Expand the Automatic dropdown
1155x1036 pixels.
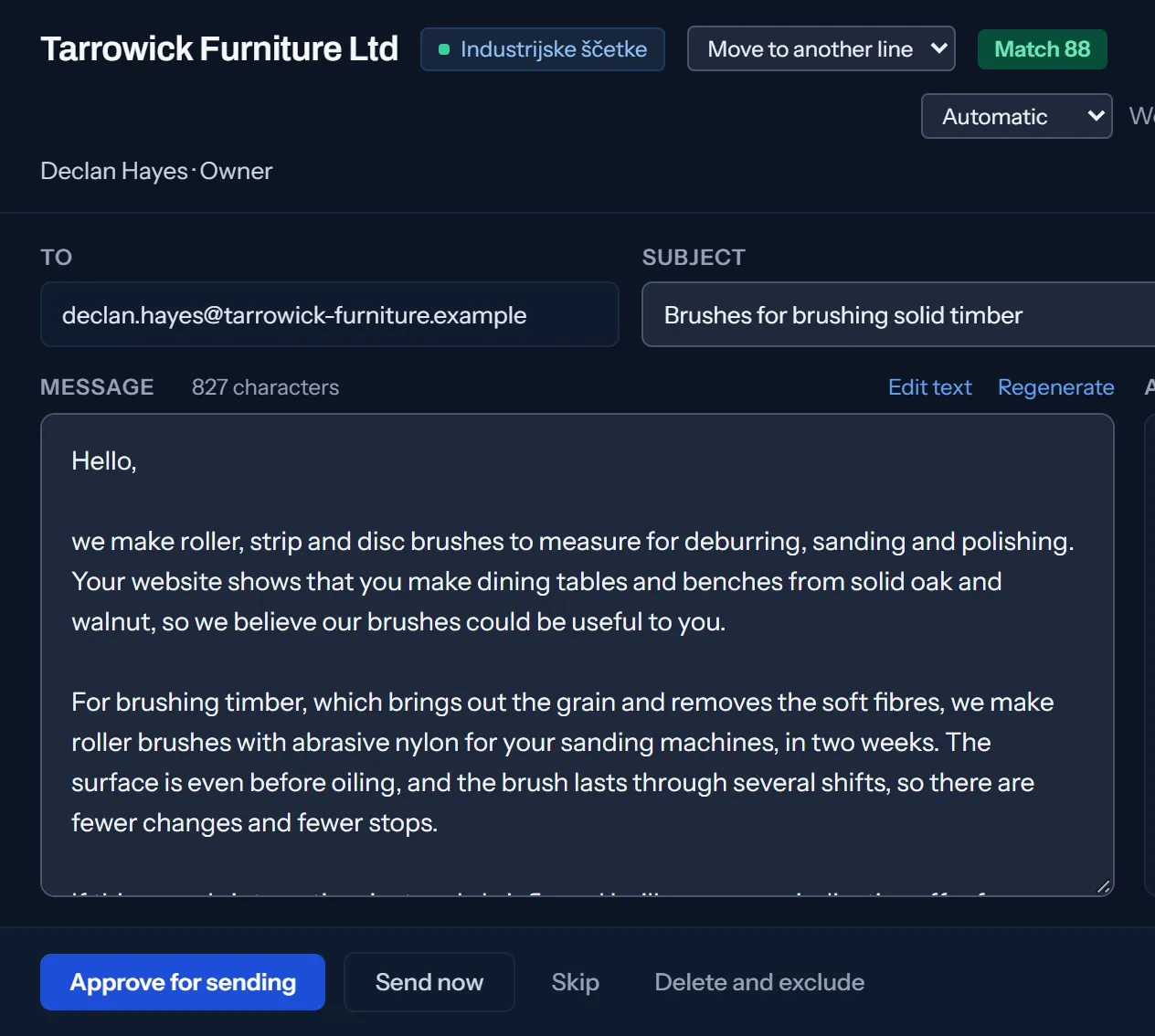coord(1016,116)
